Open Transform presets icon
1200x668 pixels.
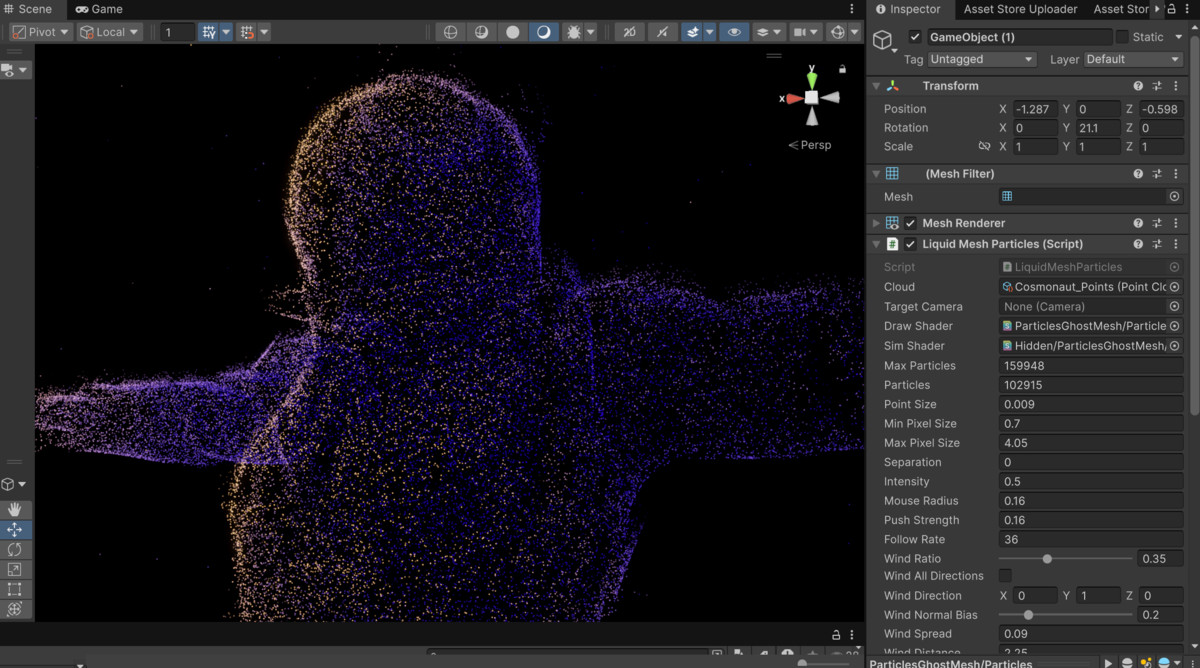(1157, 86)
